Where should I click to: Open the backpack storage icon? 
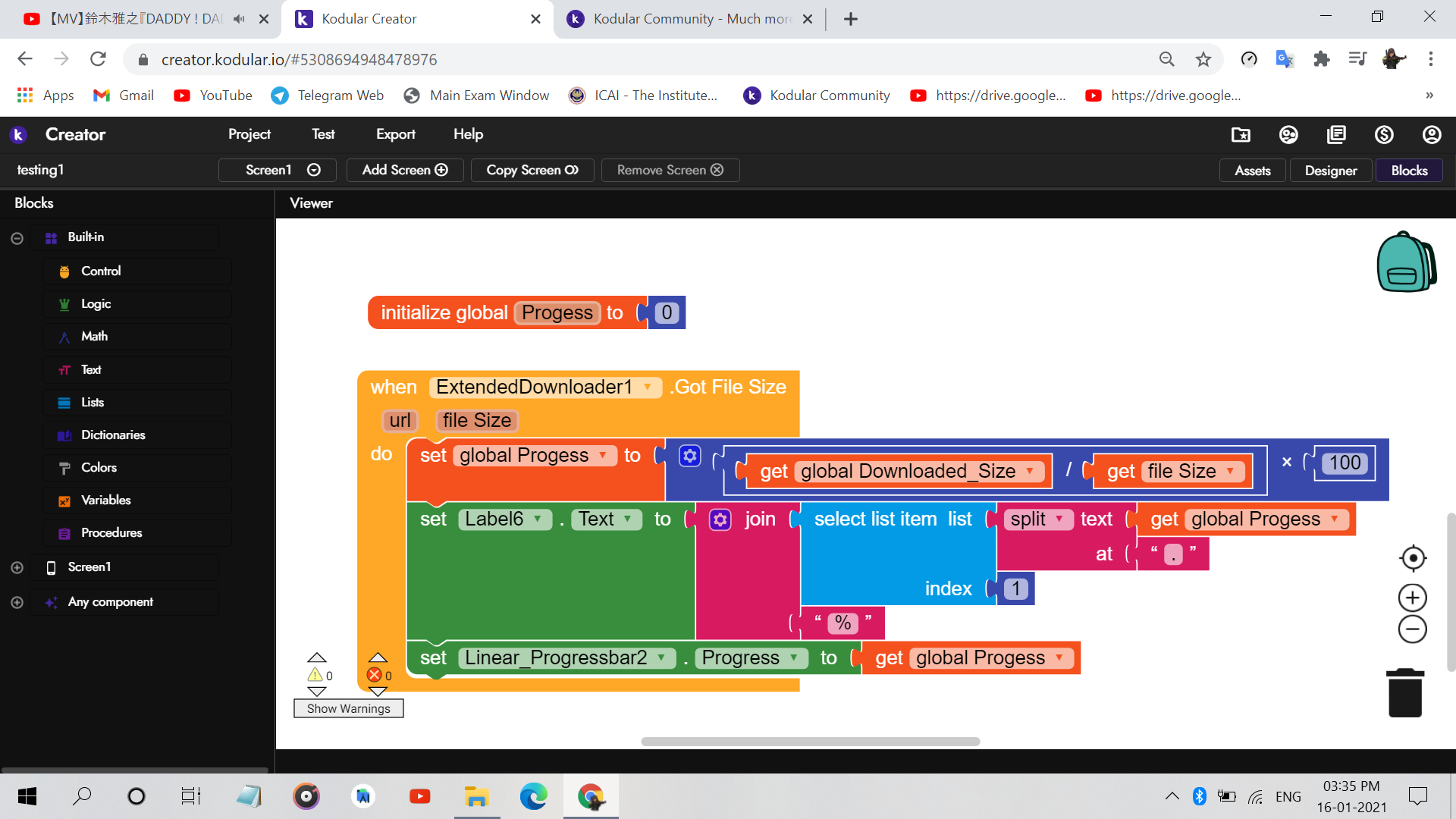pyautogui.click(x=1406, y=262)
